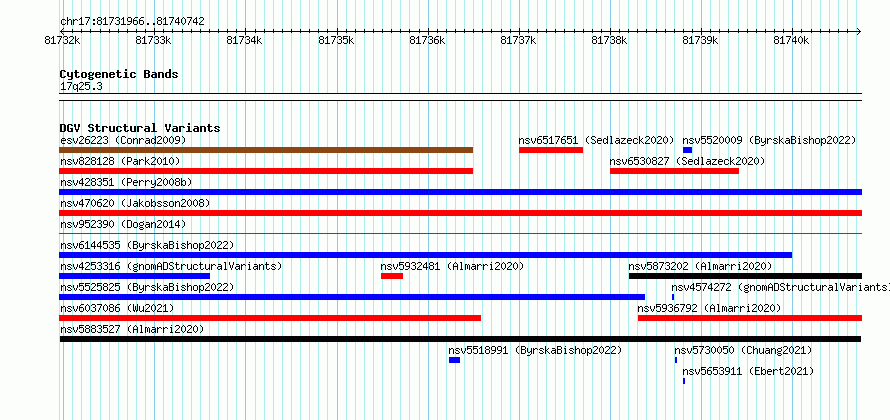Click the red nsv5936792 variant bar

click(x=750, y=318)
